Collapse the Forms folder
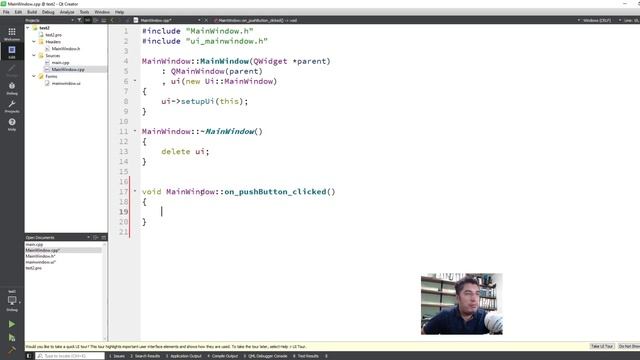The width and height of the screenshot is (640, 360). tap(34, 76)
